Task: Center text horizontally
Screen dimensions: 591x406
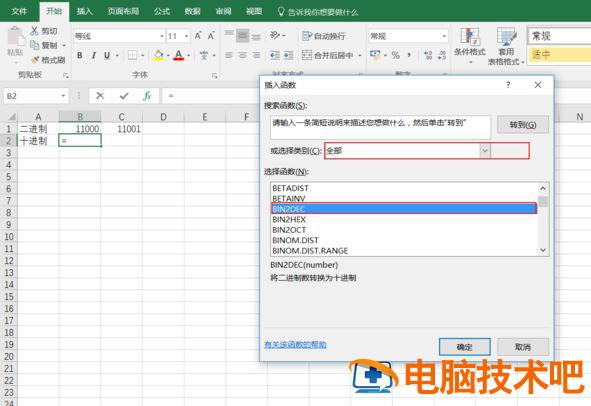Action: (x=243, y=55)
